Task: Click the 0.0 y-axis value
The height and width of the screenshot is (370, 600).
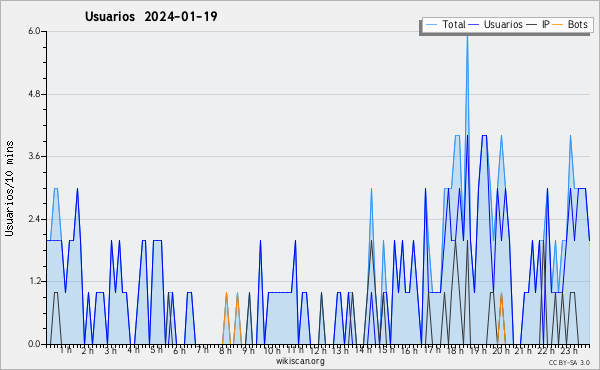Action: click(x=34, y=344)
